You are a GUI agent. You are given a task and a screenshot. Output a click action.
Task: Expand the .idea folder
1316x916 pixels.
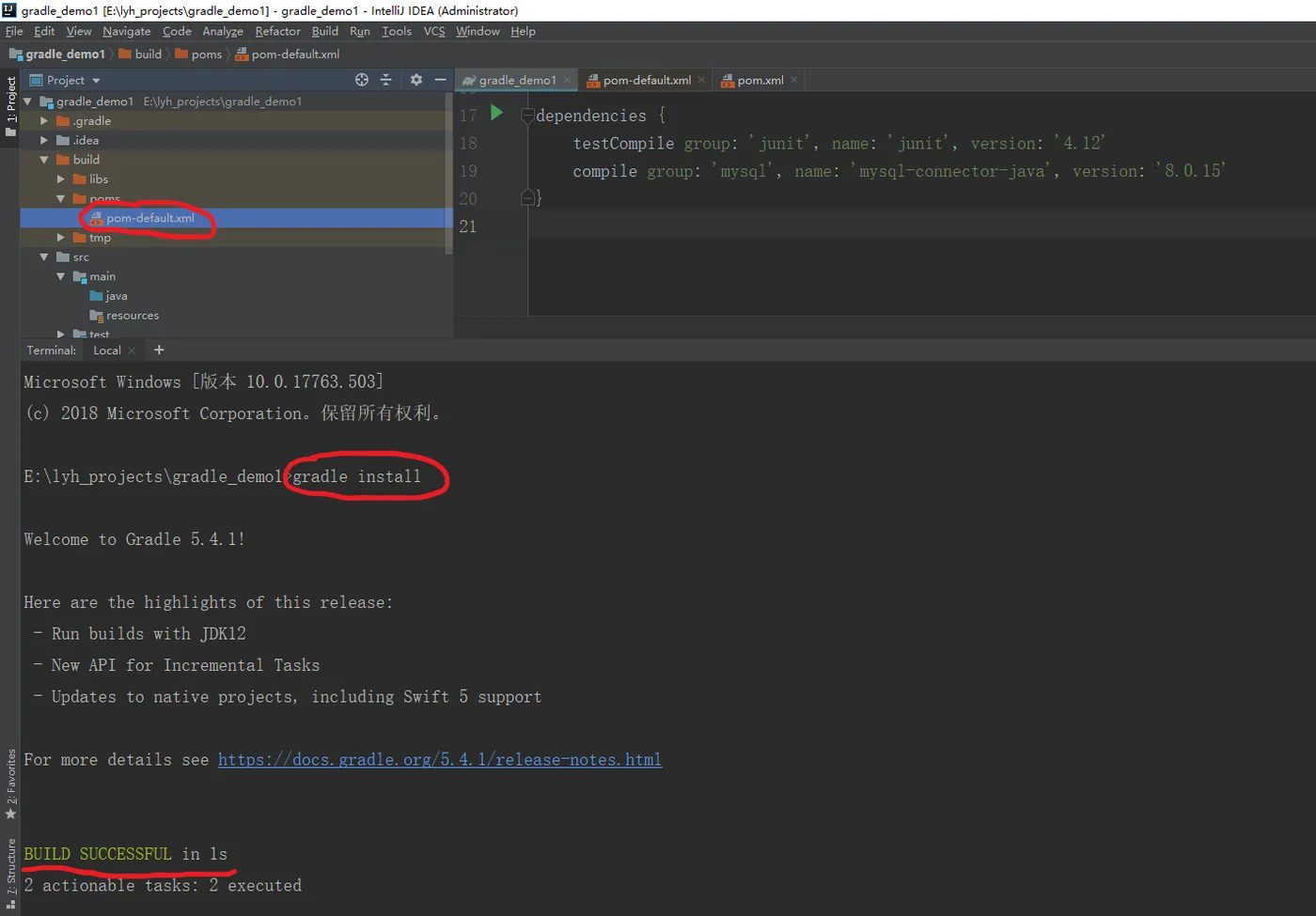43,140
